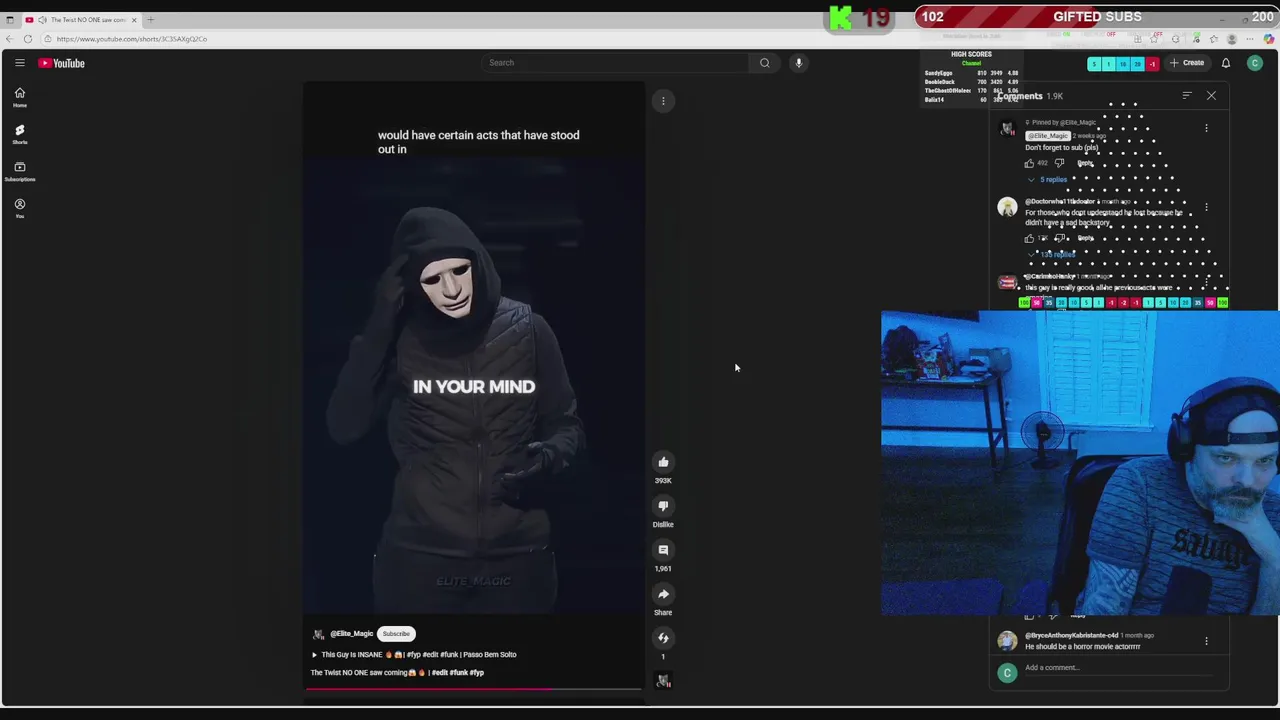The height and width of the screenshot is (720, 1280).
Task: Open the @Elite_Magic channel link
Action: (x=351, y=634)
